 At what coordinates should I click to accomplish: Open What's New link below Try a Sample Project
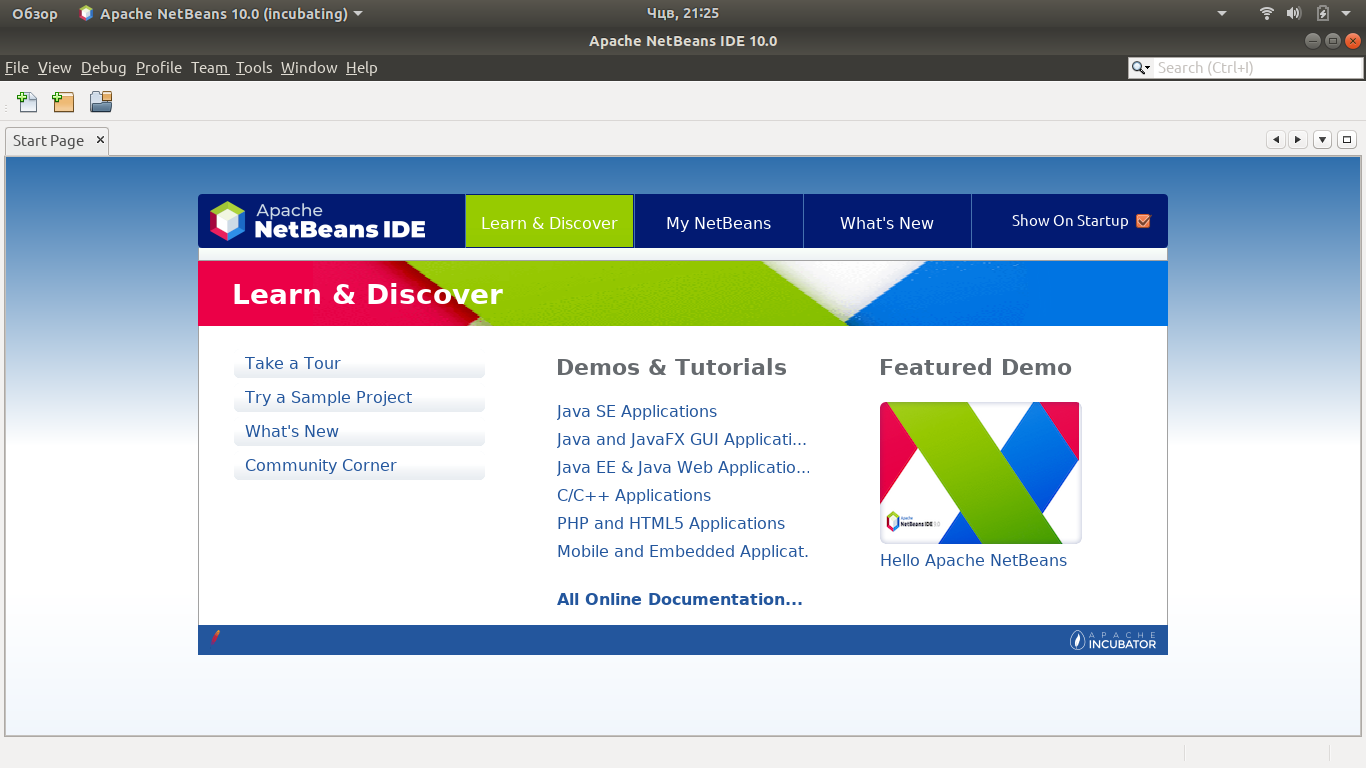tap(292, 431)
